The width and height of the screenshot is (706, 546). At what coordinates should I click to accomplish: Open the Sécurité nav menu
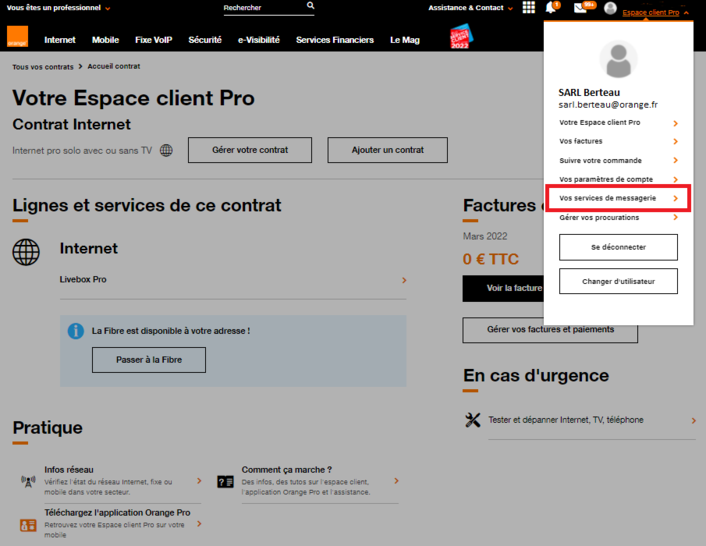[205, 40]
